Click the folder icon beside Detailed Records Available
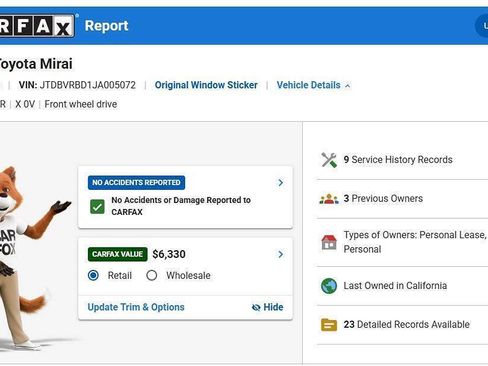The width and height of the screenshot is (488, 366). tap(329, 325)
